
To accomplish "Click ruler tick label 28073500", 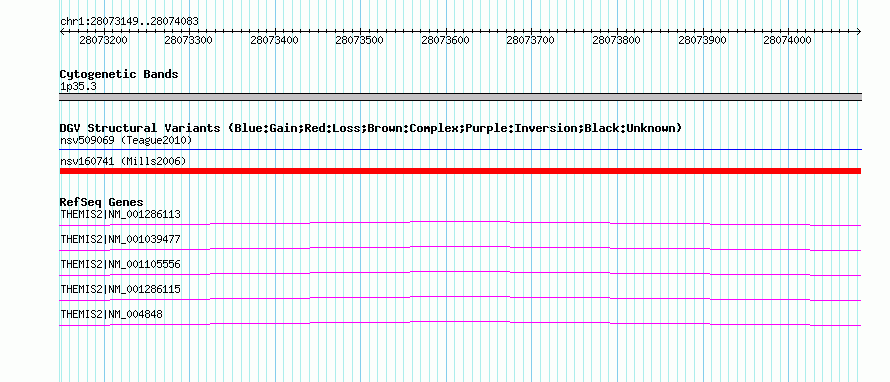I will point(359,40).
